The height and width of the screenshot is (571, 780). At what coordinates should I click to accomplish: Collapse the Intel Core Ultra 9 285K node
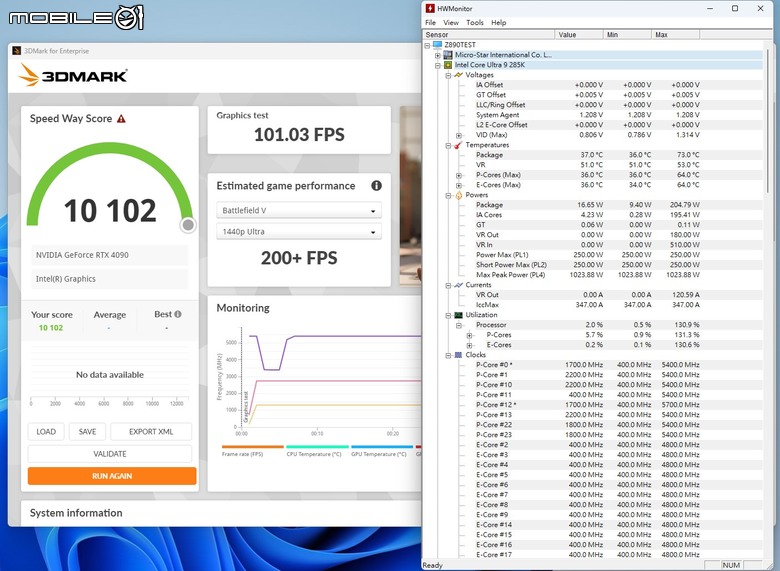(x=438, y=65)
